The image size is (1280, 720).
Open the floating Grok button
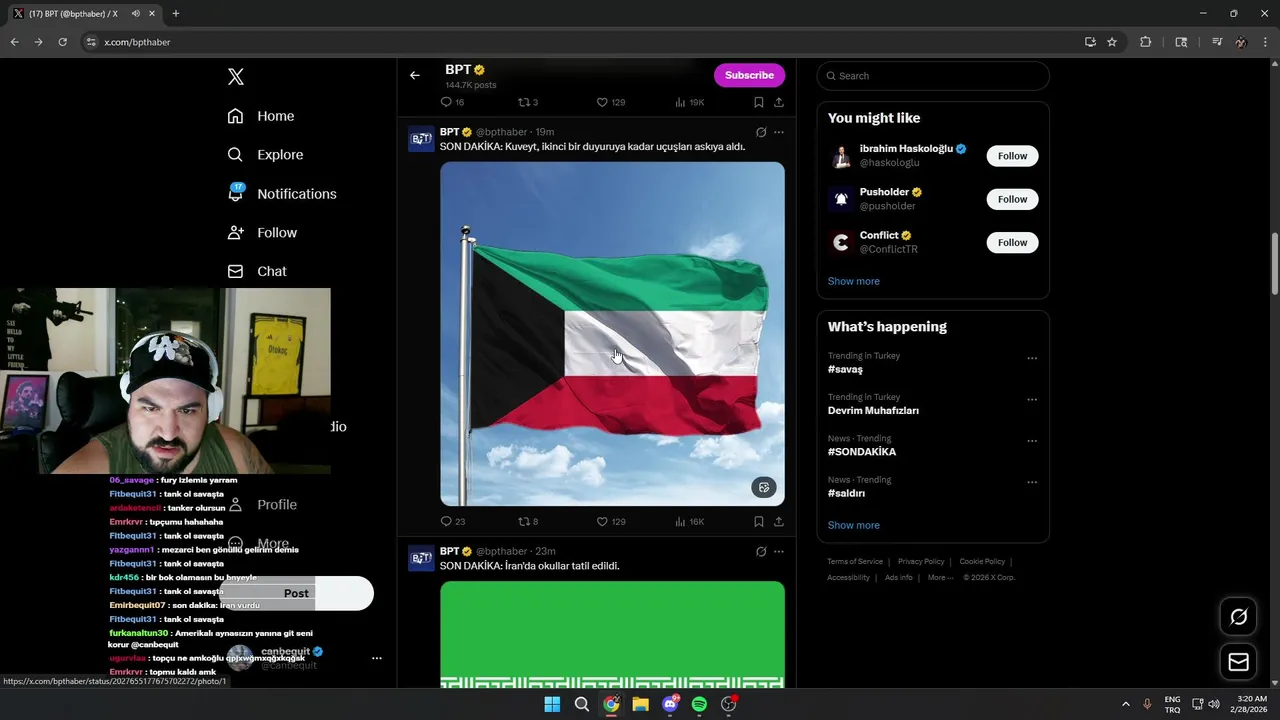click(1238, 617)
